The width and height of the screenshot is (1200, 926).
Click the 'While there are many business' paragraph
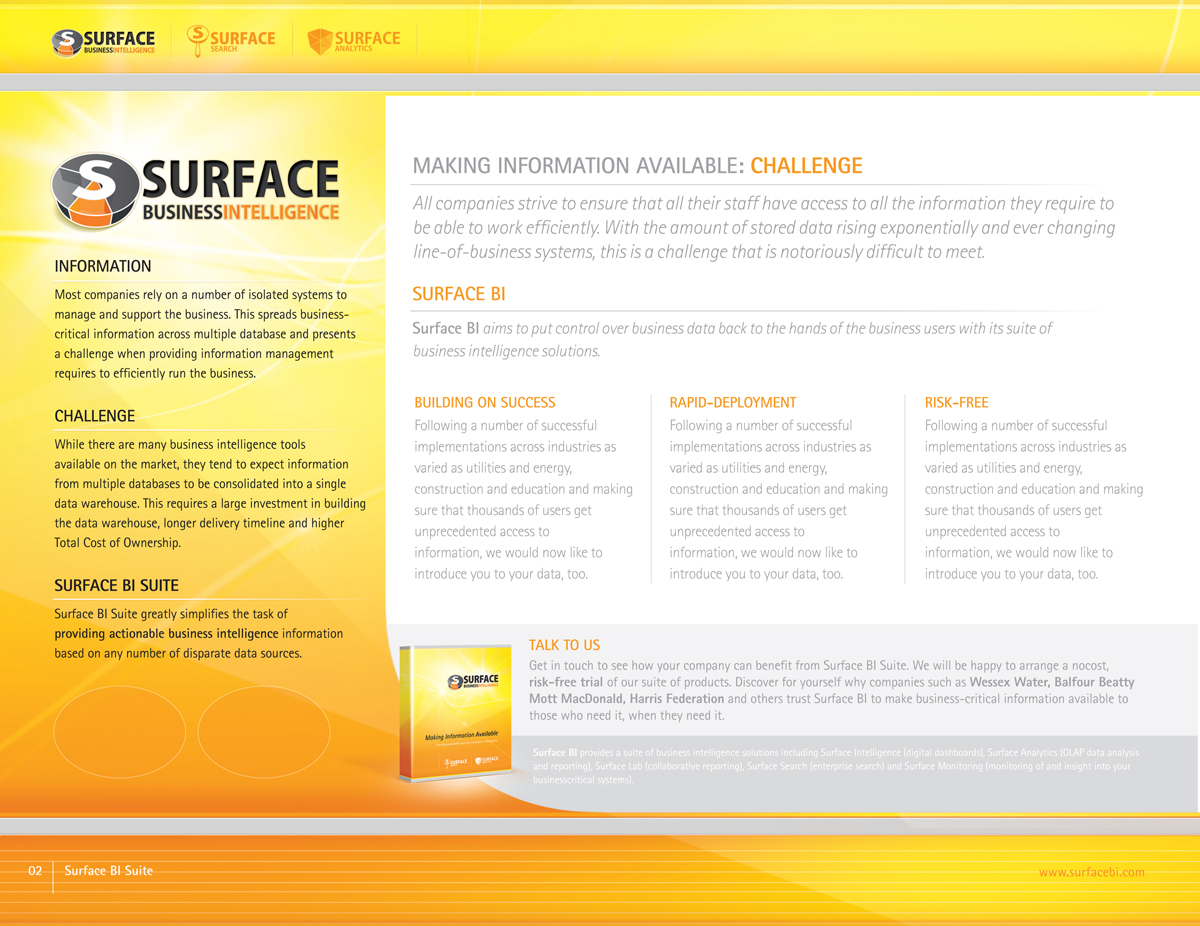point(210,493)
